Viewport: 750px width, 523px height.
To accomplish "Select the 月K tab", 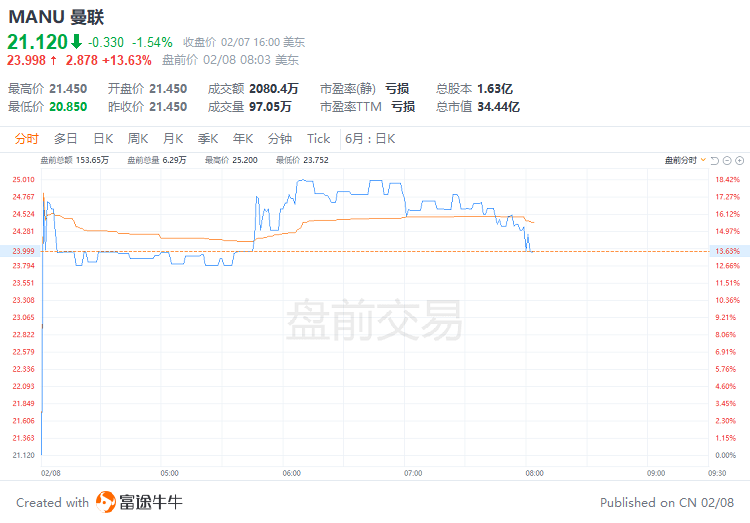I will [173, 139].
